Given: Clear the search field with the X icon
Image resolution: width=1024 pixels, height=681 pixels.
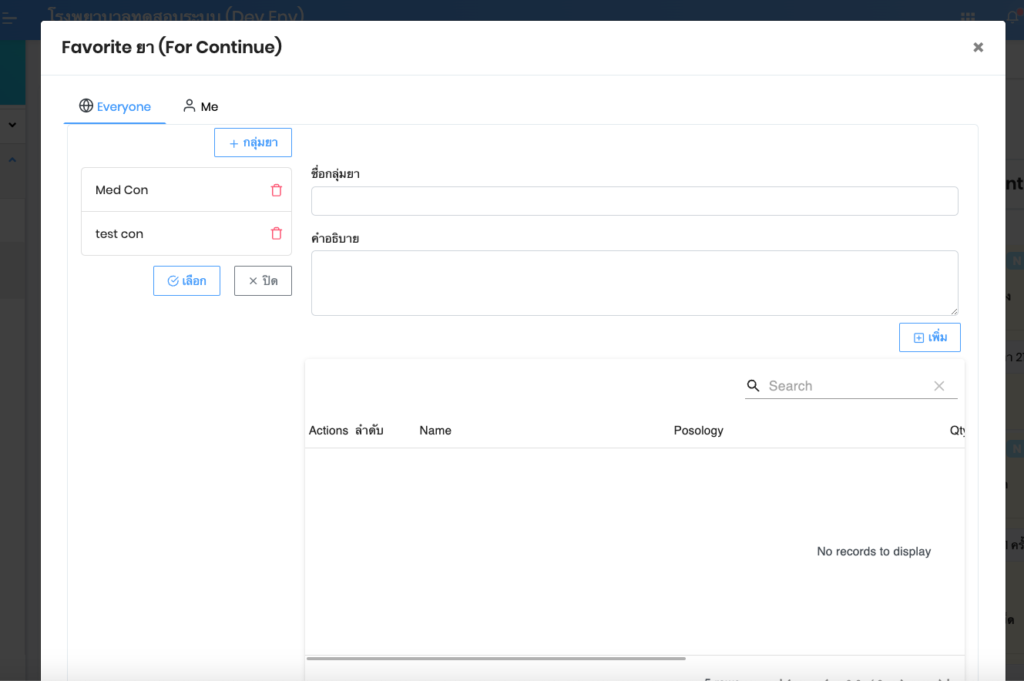Looking at the screenshot, I should click(x=939, y=386).
